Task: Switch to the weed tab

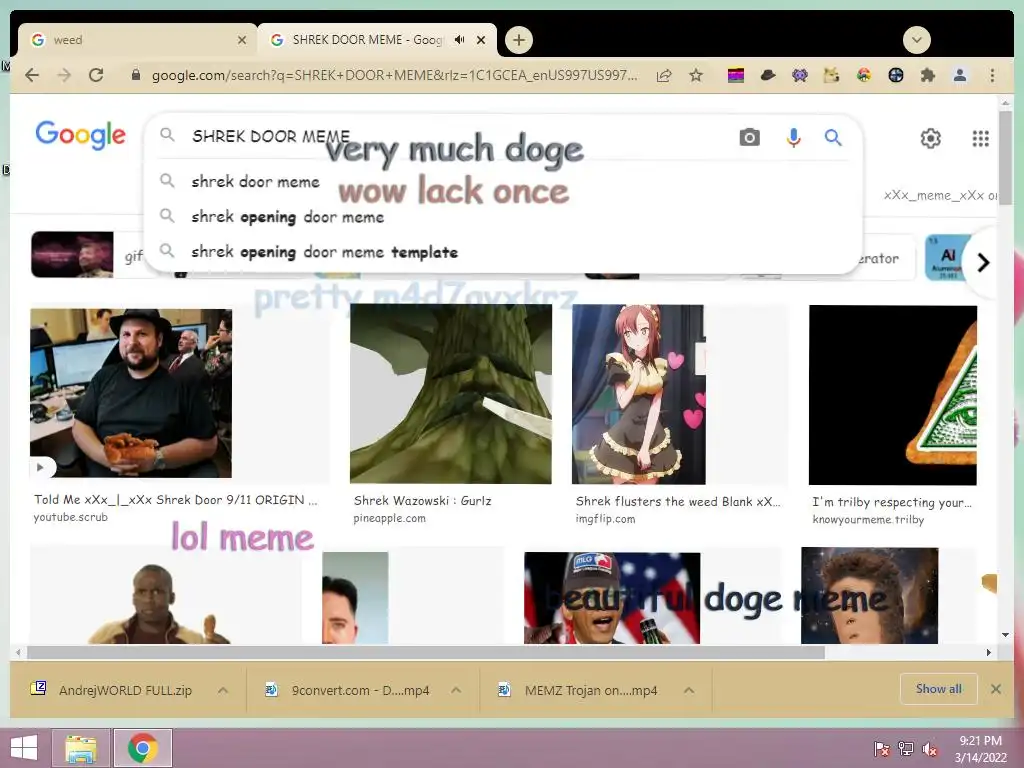Action: click(136, 40)
